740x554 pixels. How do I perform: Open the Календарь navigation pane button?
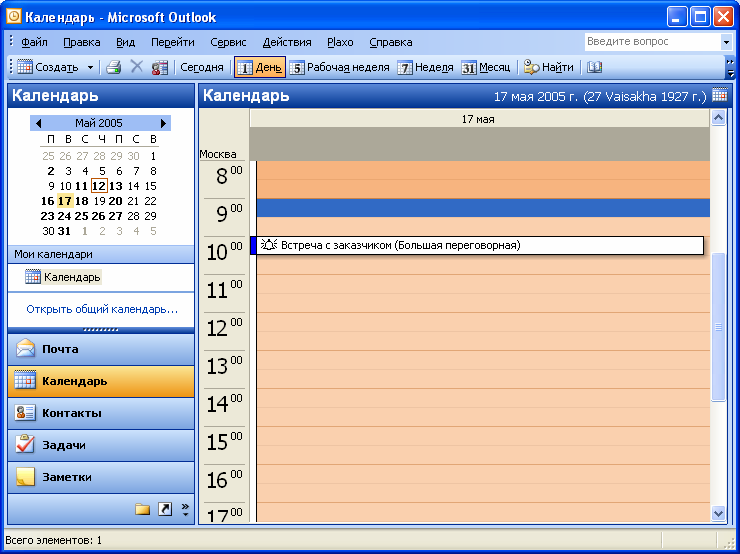click(101, 381)
